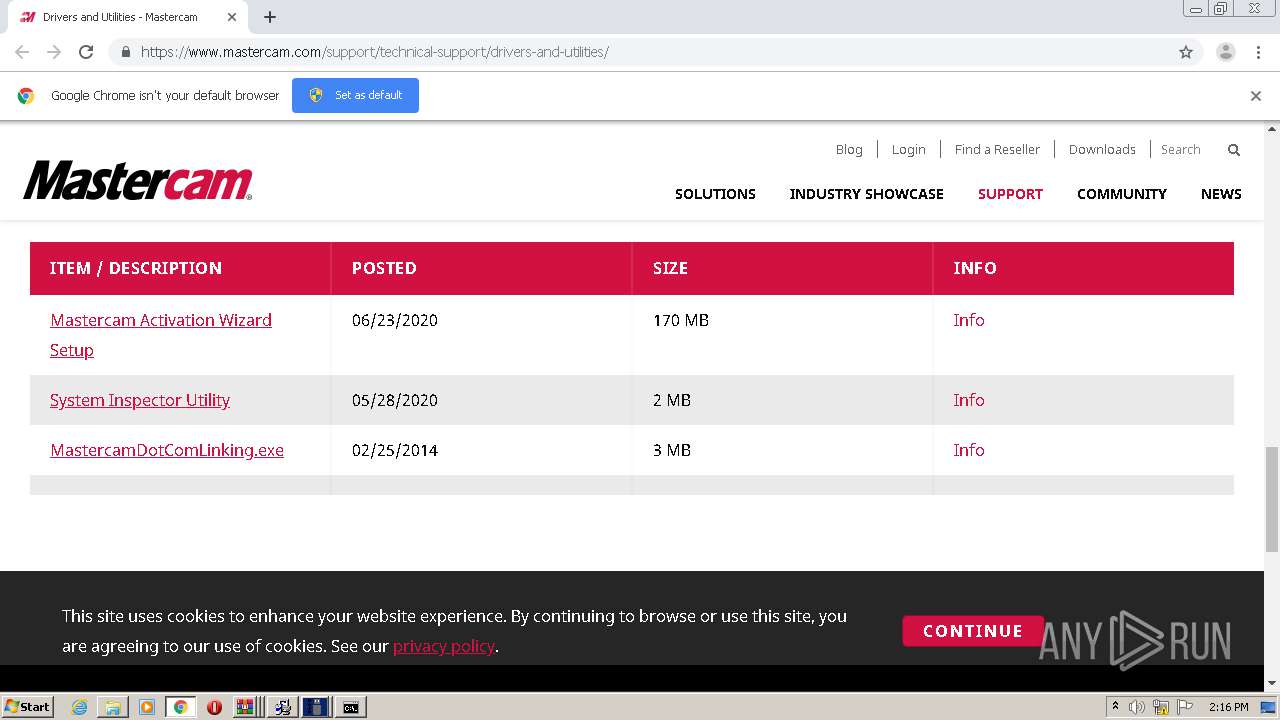Open the Opera browser taskbar icon
The width and height of the screenshot is (1280, 720).
pos(214,707)
